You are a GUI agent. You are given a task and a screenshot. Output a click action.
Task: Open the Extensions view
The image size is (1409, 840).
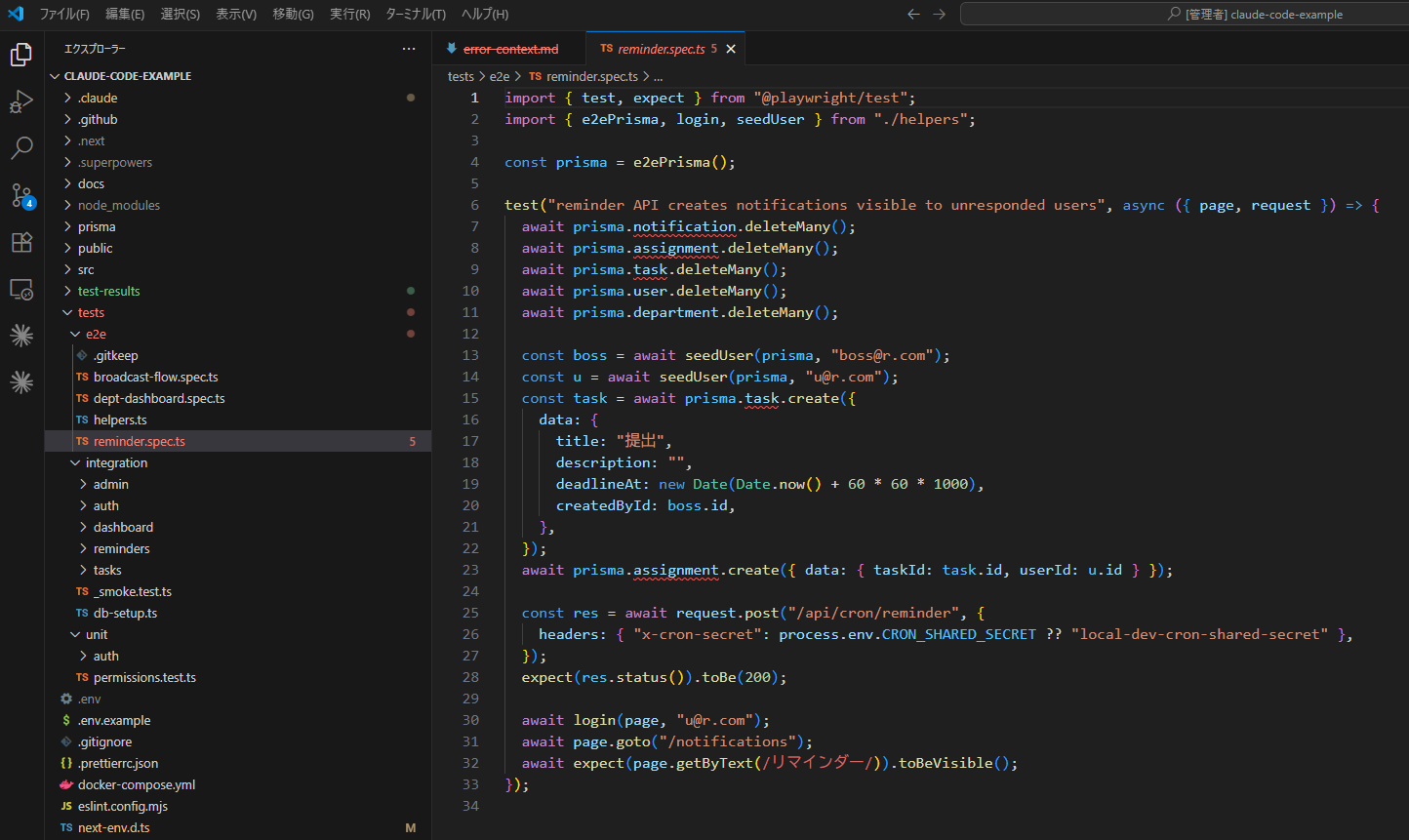(21, 242)
